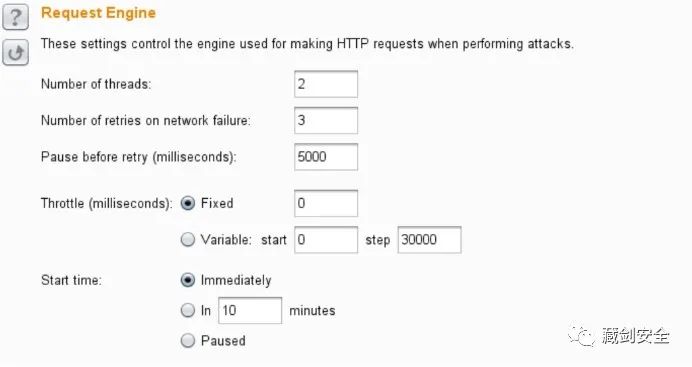Viewport: 692px width, 367px height.
Task: Select the In minutes start option
Action: click(188, 310)
